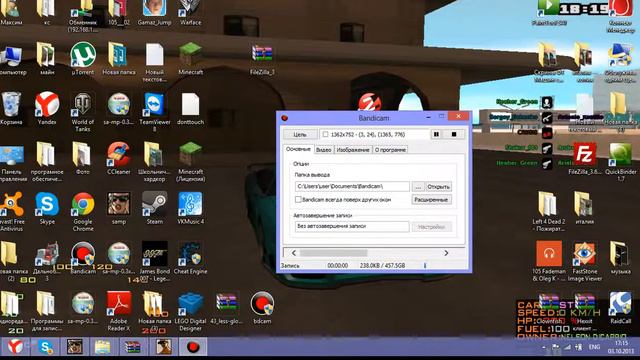Open WinRAR from the taskbar
This screenshot has height=360, width=640.
[133, 347]
